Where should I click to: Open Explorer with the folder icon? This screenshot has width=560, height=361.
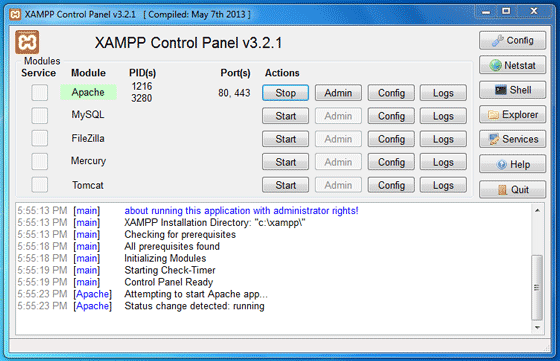(512, 114)
